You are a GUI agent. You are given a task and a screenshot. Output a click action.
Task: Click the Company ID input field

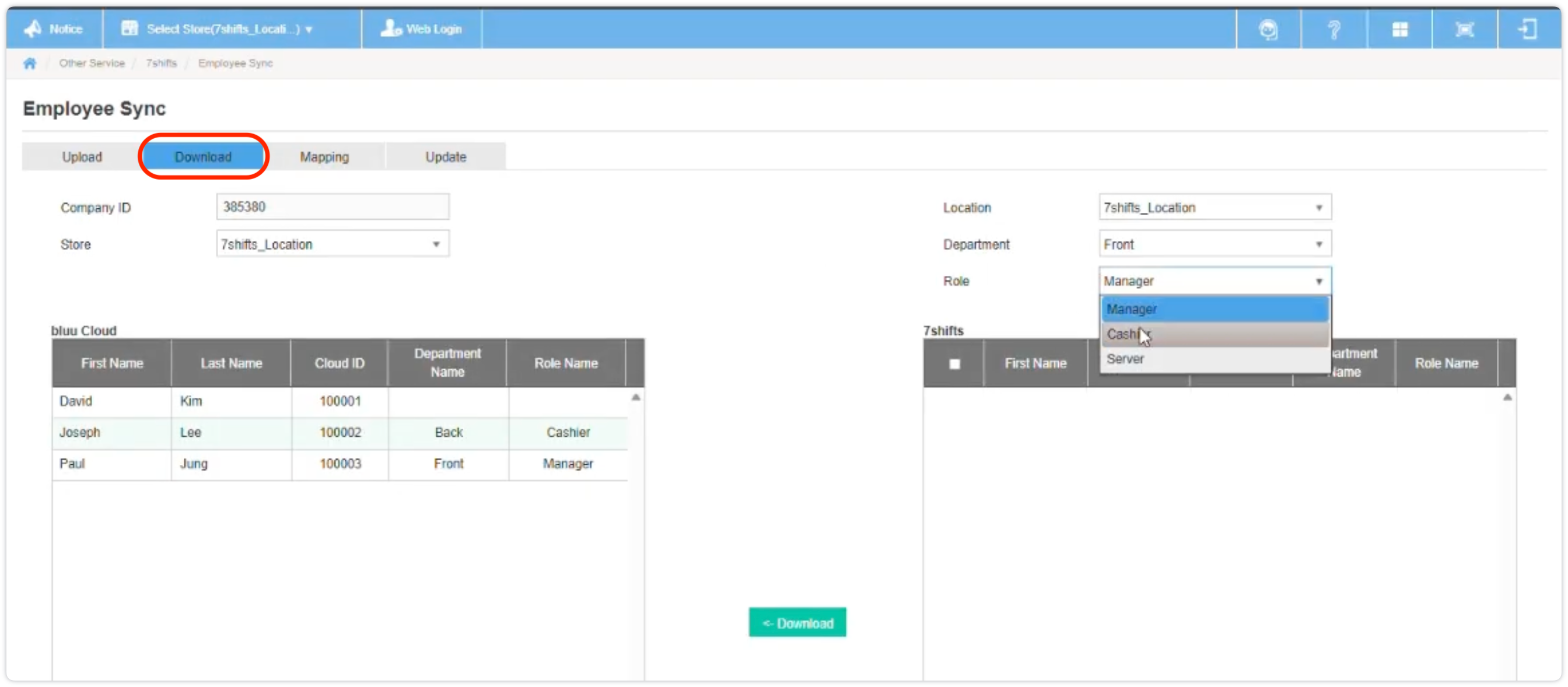[x=332, y=207]
